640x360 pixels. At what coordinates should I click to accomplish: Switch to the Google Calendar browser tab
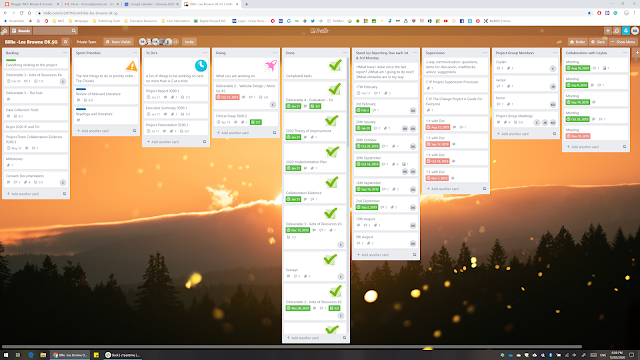151,4
